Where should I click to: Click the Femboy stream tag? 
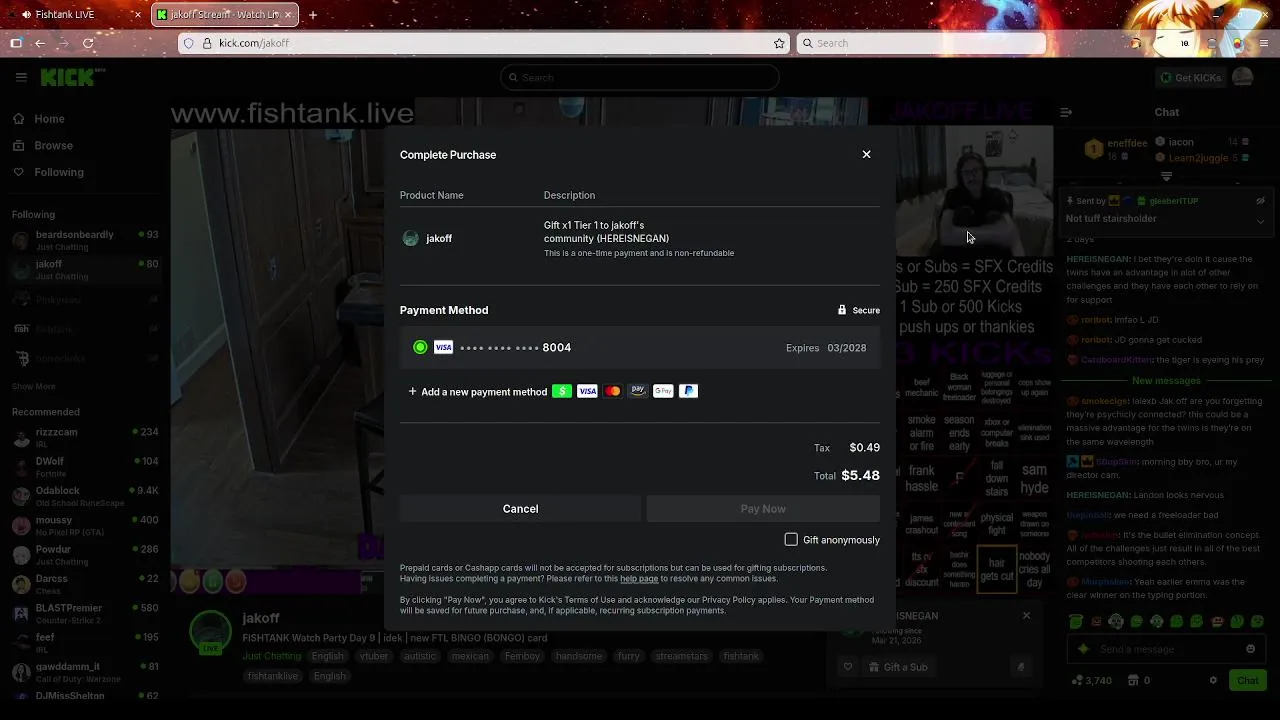tap(522, 656)
